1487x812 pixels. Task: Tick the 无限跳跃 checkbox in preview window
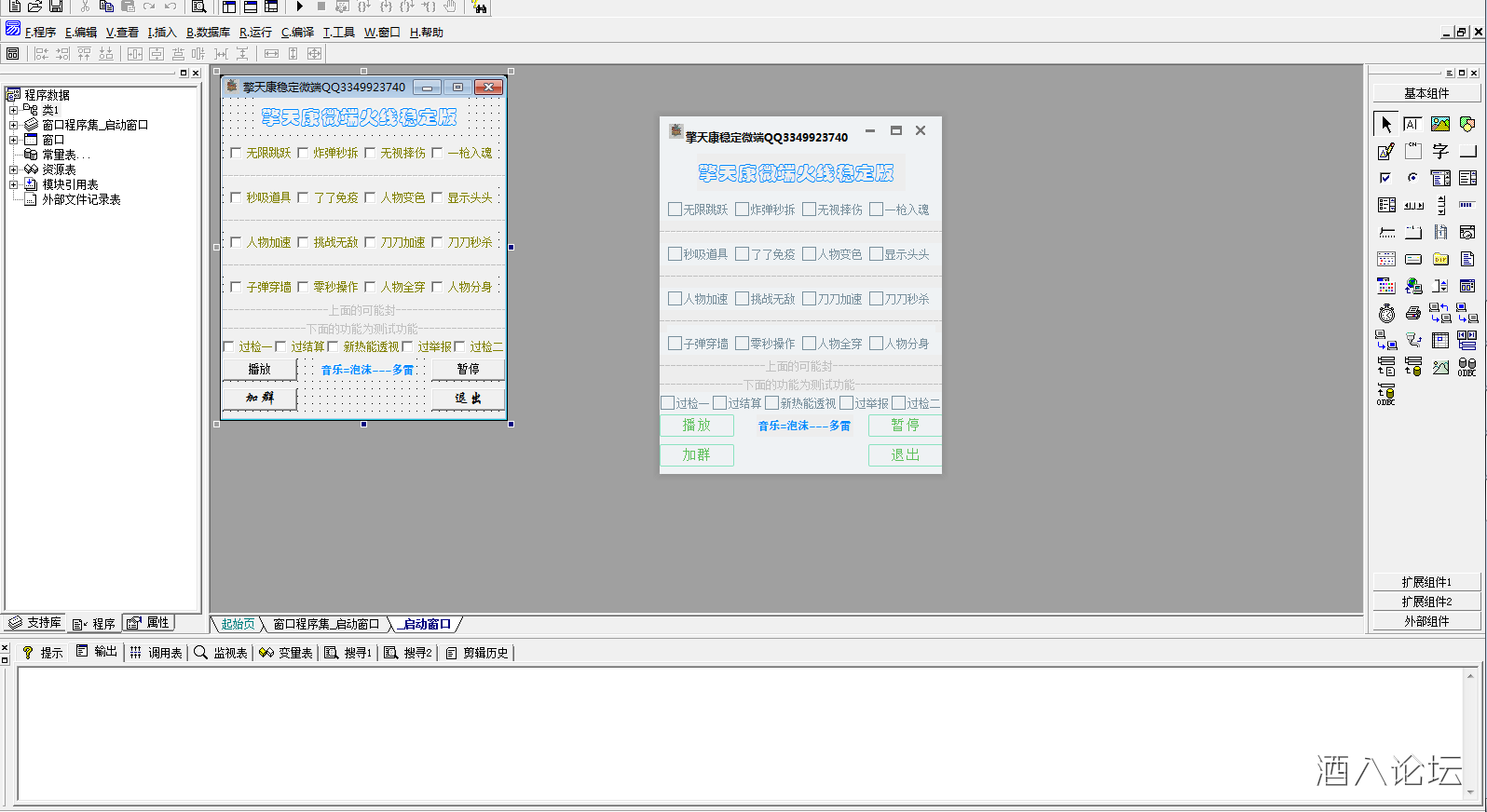[x=675, y=210]
